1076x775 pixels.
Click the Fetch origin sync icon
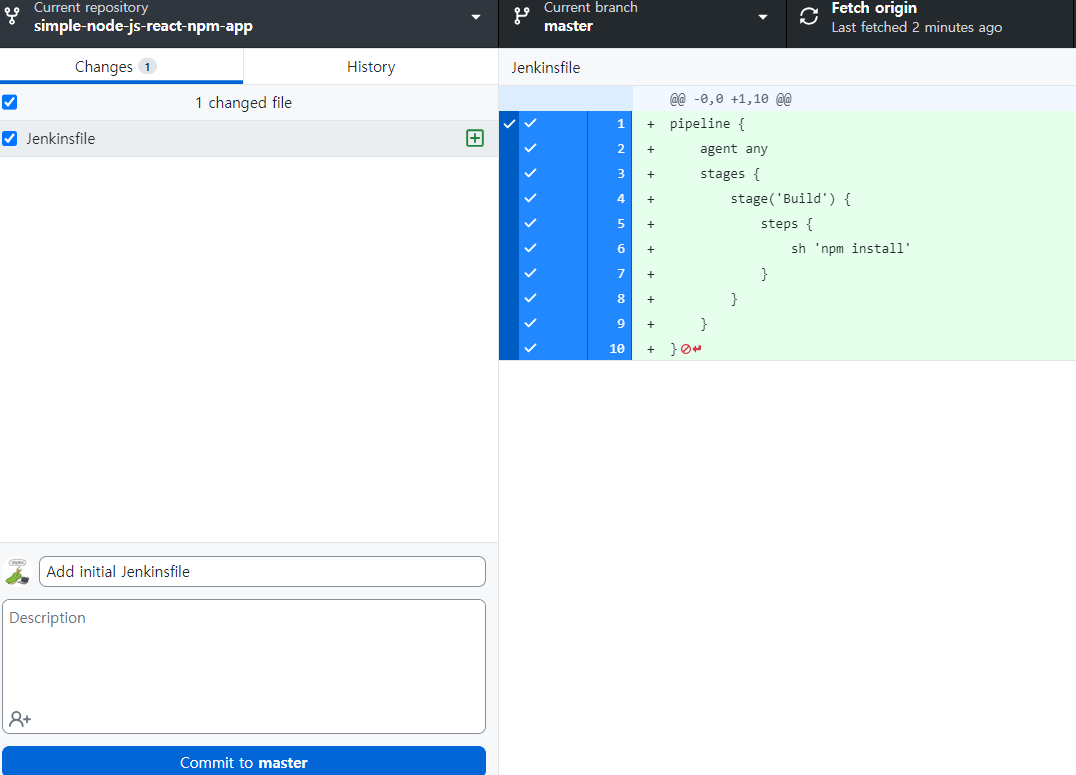tap(809, 16)
